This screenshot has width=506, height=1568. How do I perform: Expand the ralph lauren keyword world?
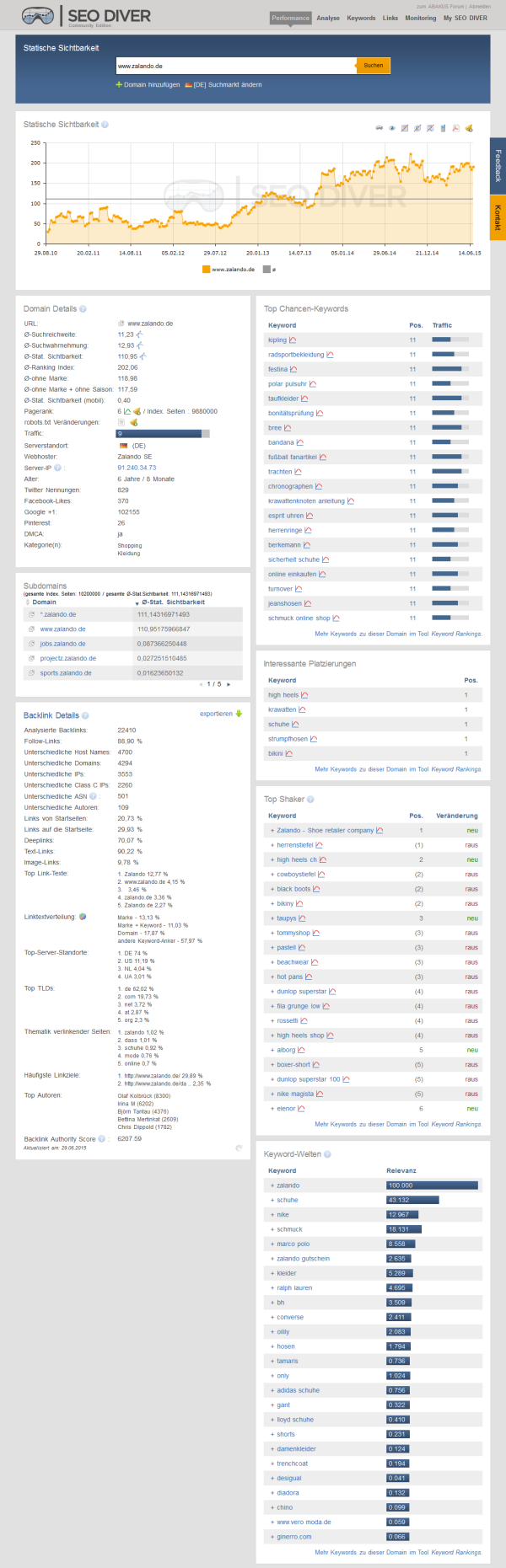point(272,1287)
